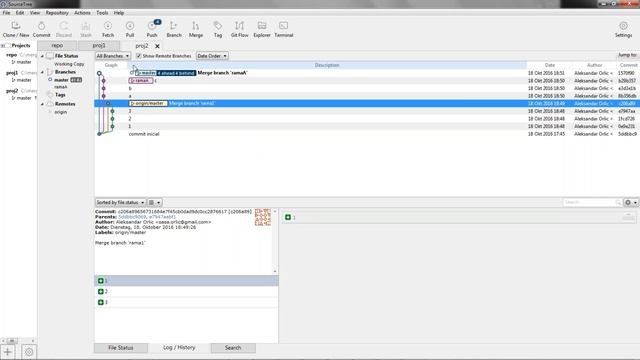Click the Merge toolbar icon
This screenshot has width=640, height=360.
tap(196, 29)
